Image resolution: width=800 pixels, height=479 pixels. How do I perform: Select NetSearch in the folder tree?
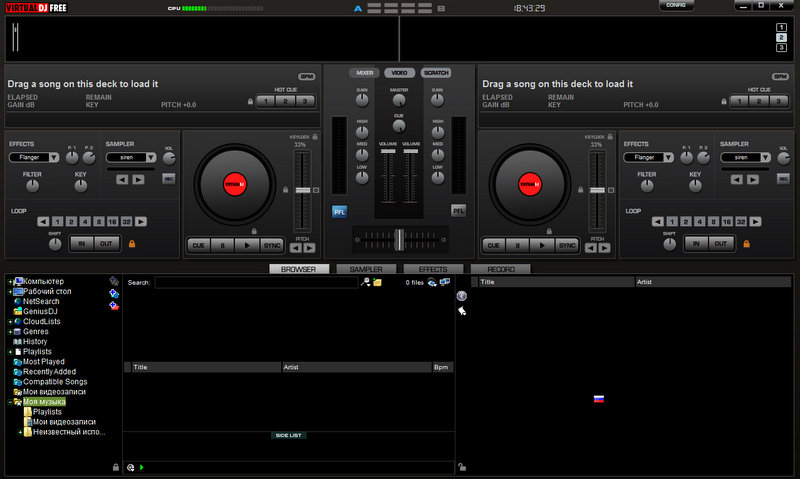pos(41,301)
